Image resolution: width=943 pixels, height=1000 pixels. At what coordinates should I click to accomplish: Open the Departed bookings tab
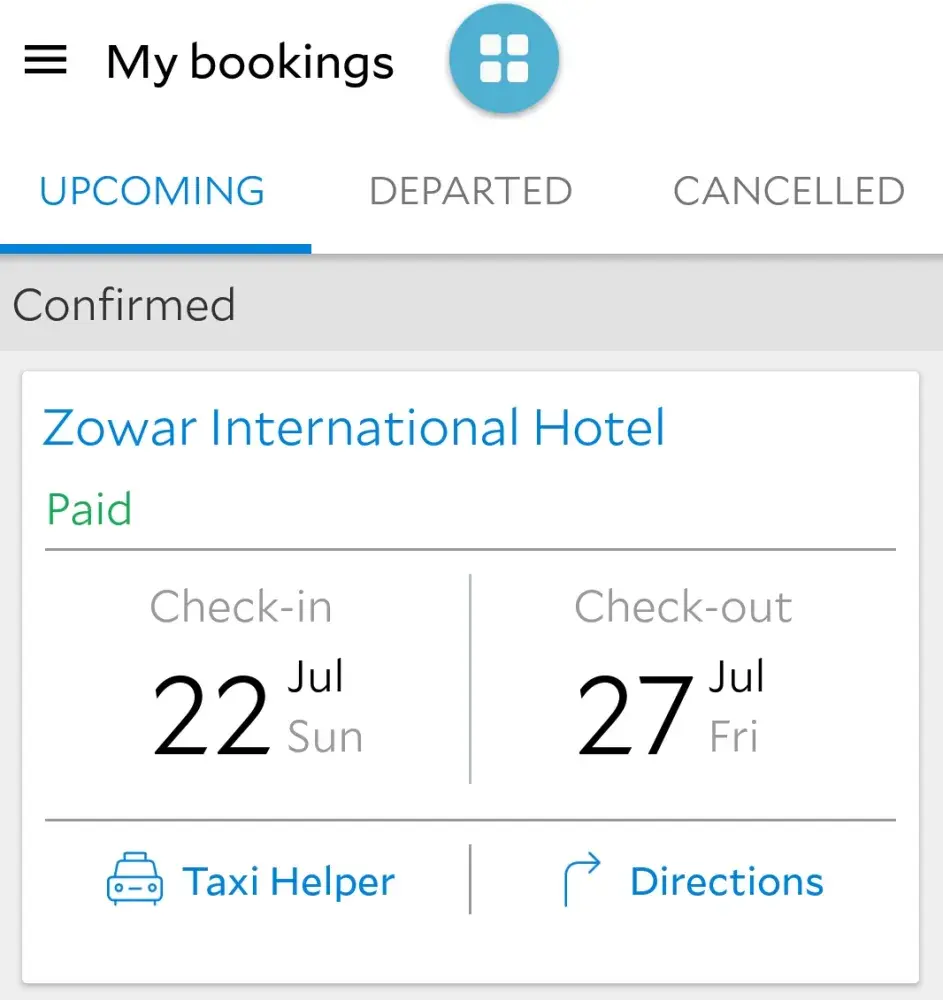(470, 191)
